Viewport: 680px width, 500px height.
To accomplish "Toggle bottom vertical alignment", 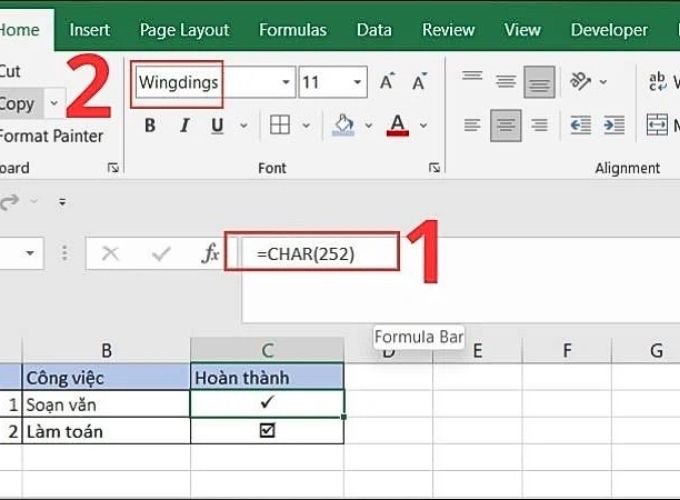I will click(539, 82).
